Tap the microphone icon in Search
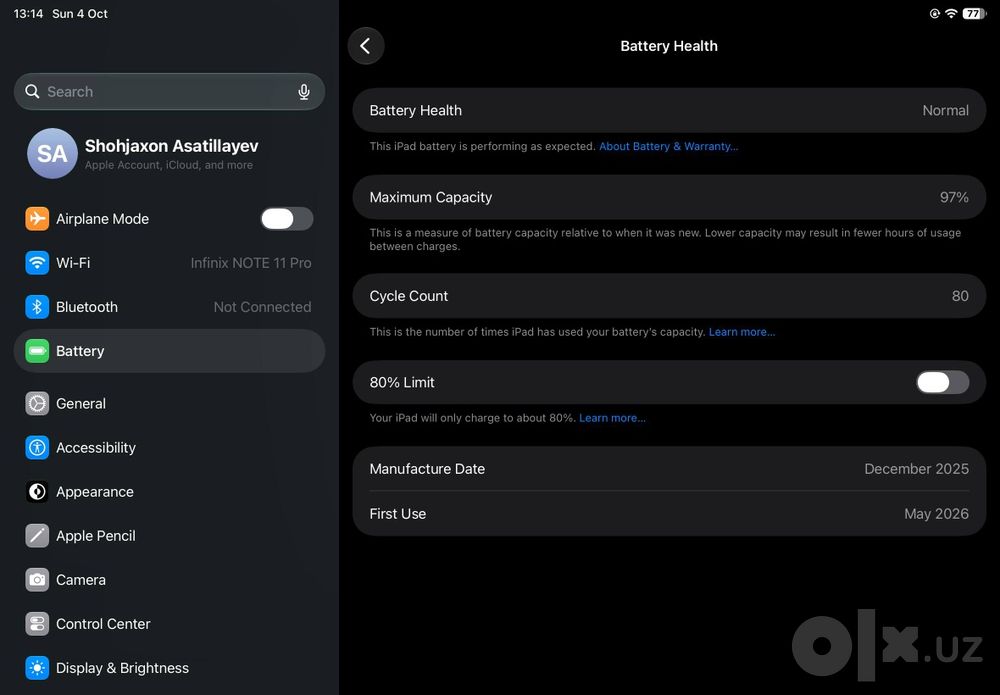The width and height of the screenshot is (1000, 695). (x=304, y=92)
